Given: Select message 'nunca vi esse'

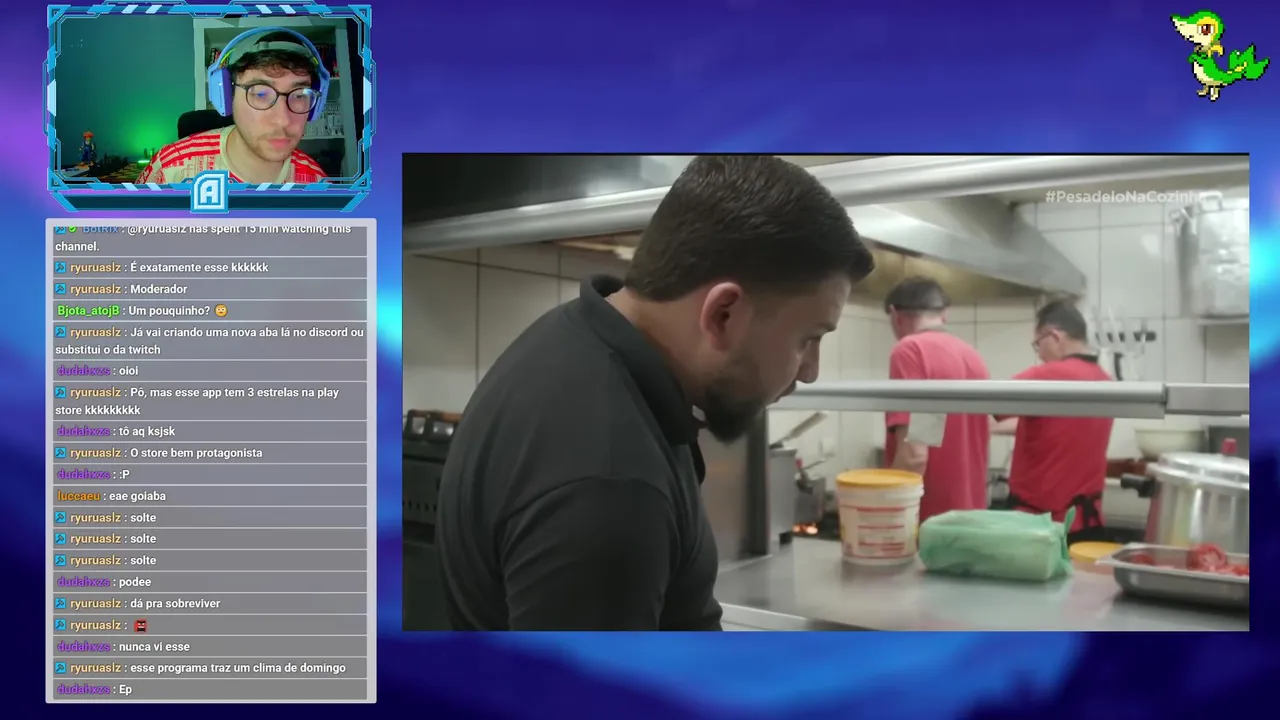Looking at the screenshot, I should (x=211, y=646).
